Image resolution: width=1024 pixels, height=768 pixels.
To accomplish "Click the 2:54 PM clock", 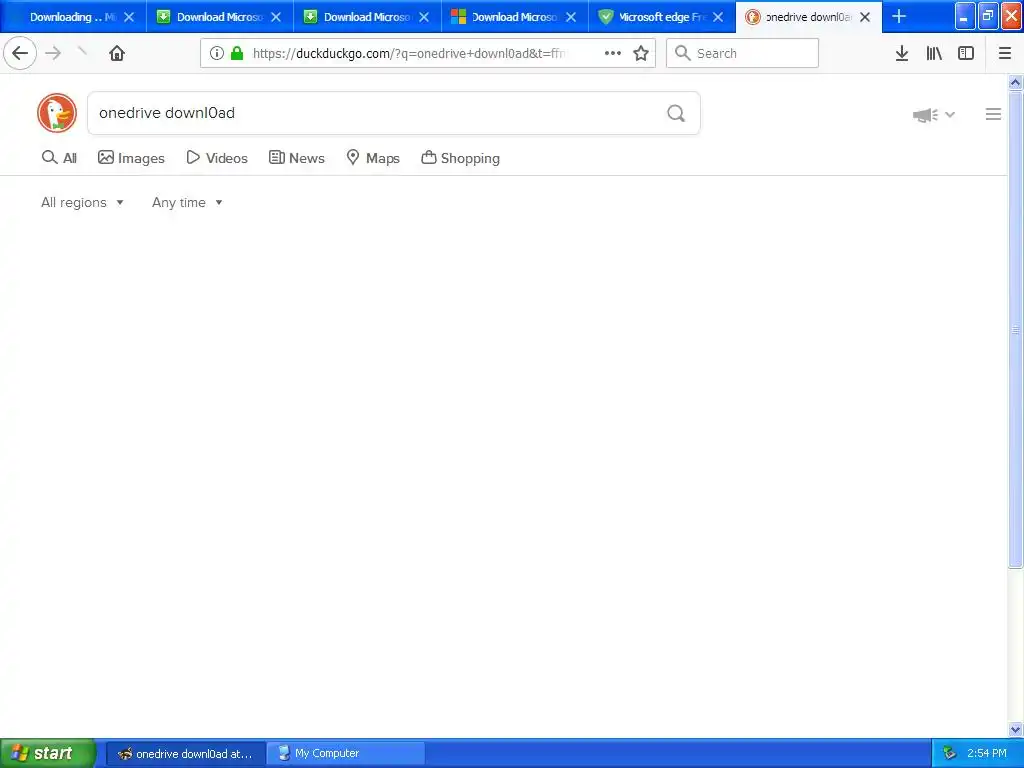I will click(x=987, y=754).
